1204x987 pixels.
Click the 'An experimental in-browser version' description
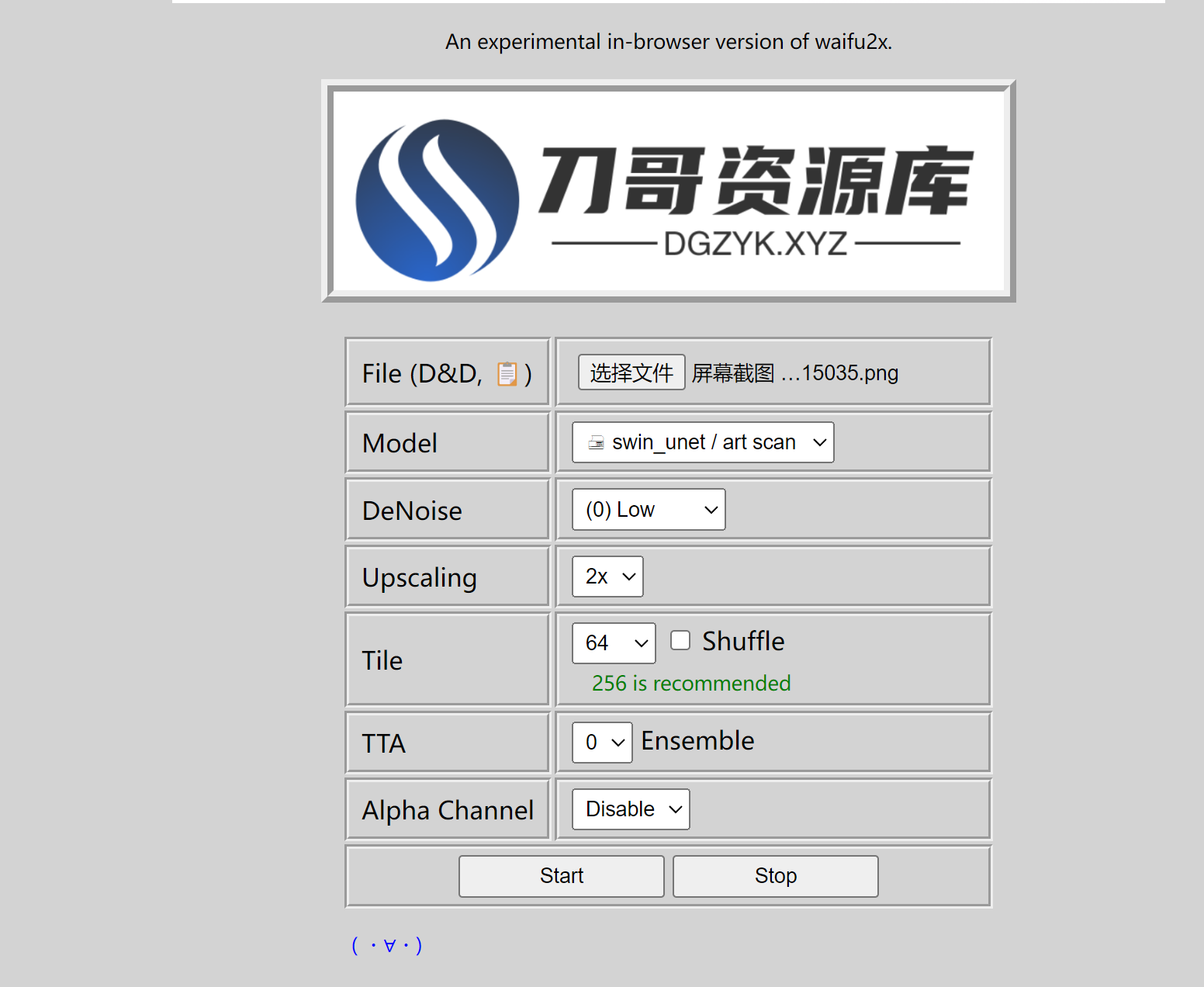point(669,42)
